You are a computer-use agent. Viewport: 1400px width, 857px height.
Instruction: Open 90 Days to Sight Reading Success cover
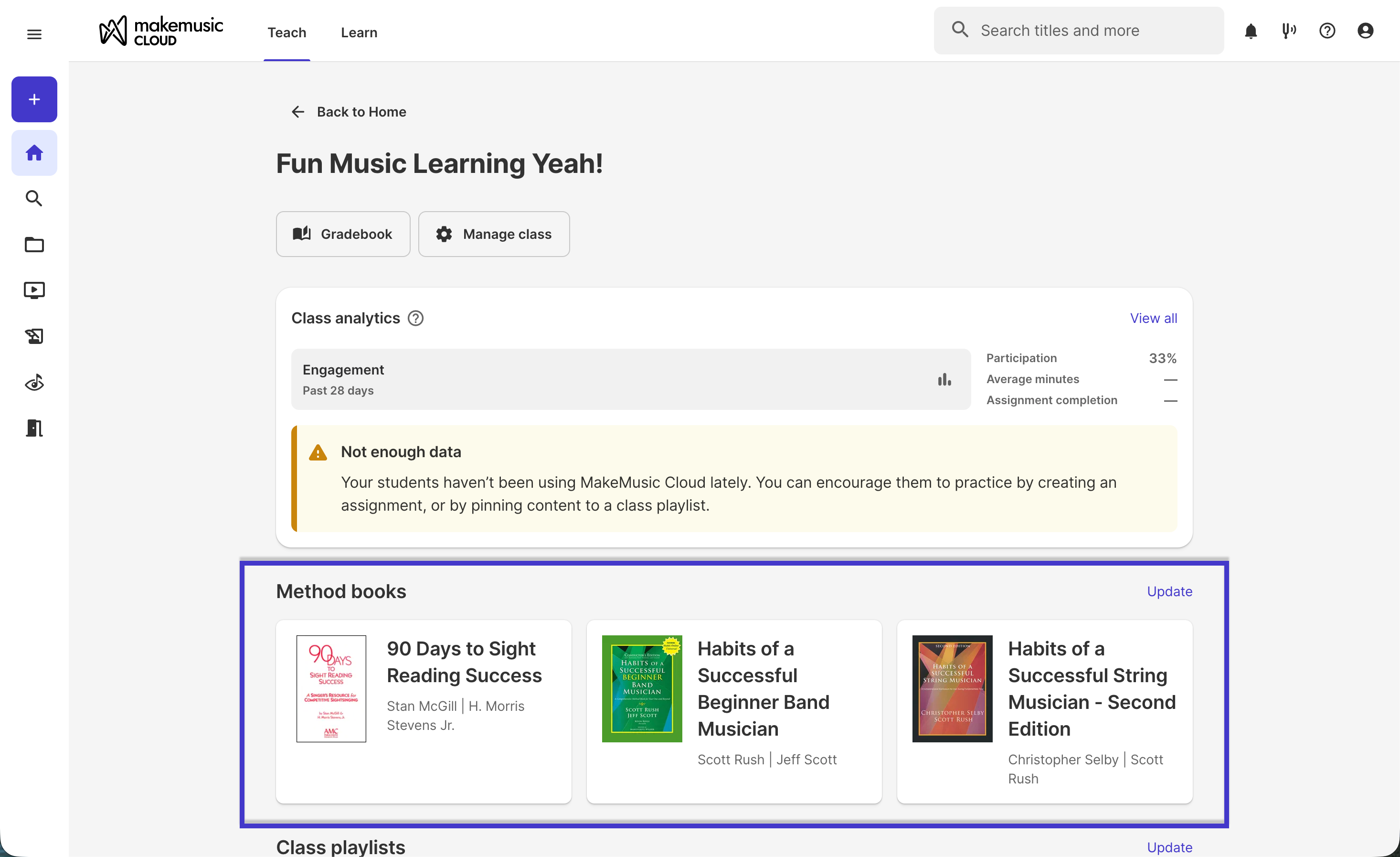(331, 689)
